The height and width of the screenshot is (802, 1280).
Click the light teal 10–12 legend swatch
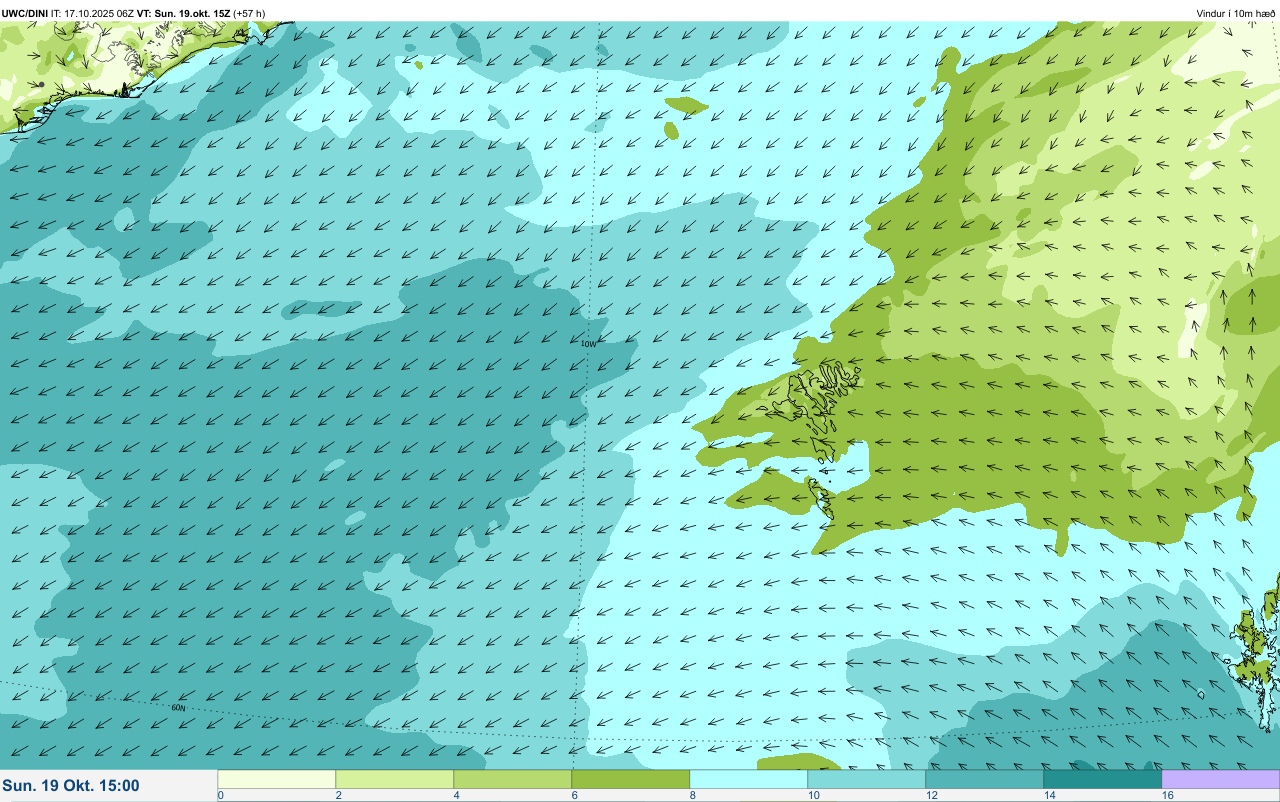pyautogui.click(x=866, y=779)
